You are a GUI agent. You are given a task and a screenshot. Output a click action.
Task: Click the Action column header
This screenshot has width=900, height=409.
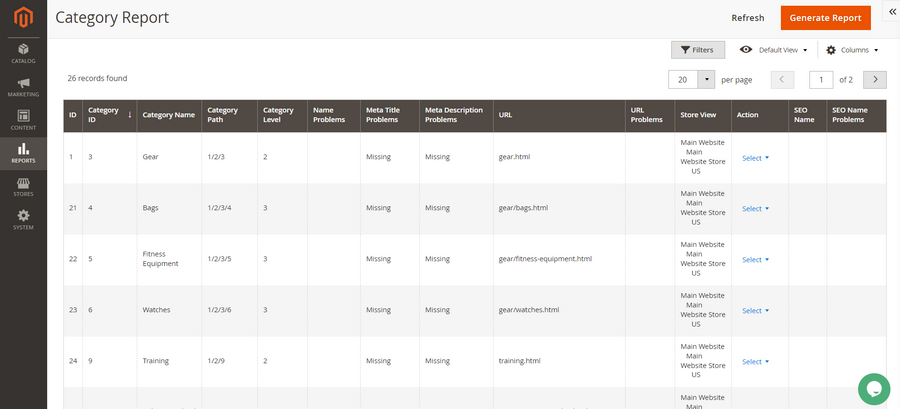coord(760,115)
